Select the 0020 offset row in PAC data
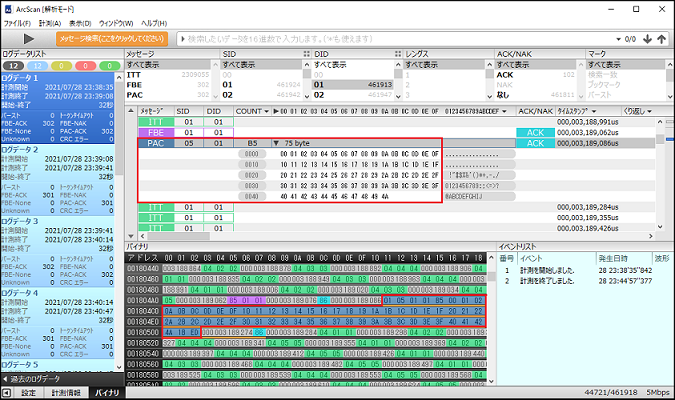The height and width of the screenshot is (400, 675). click(252, 175)
